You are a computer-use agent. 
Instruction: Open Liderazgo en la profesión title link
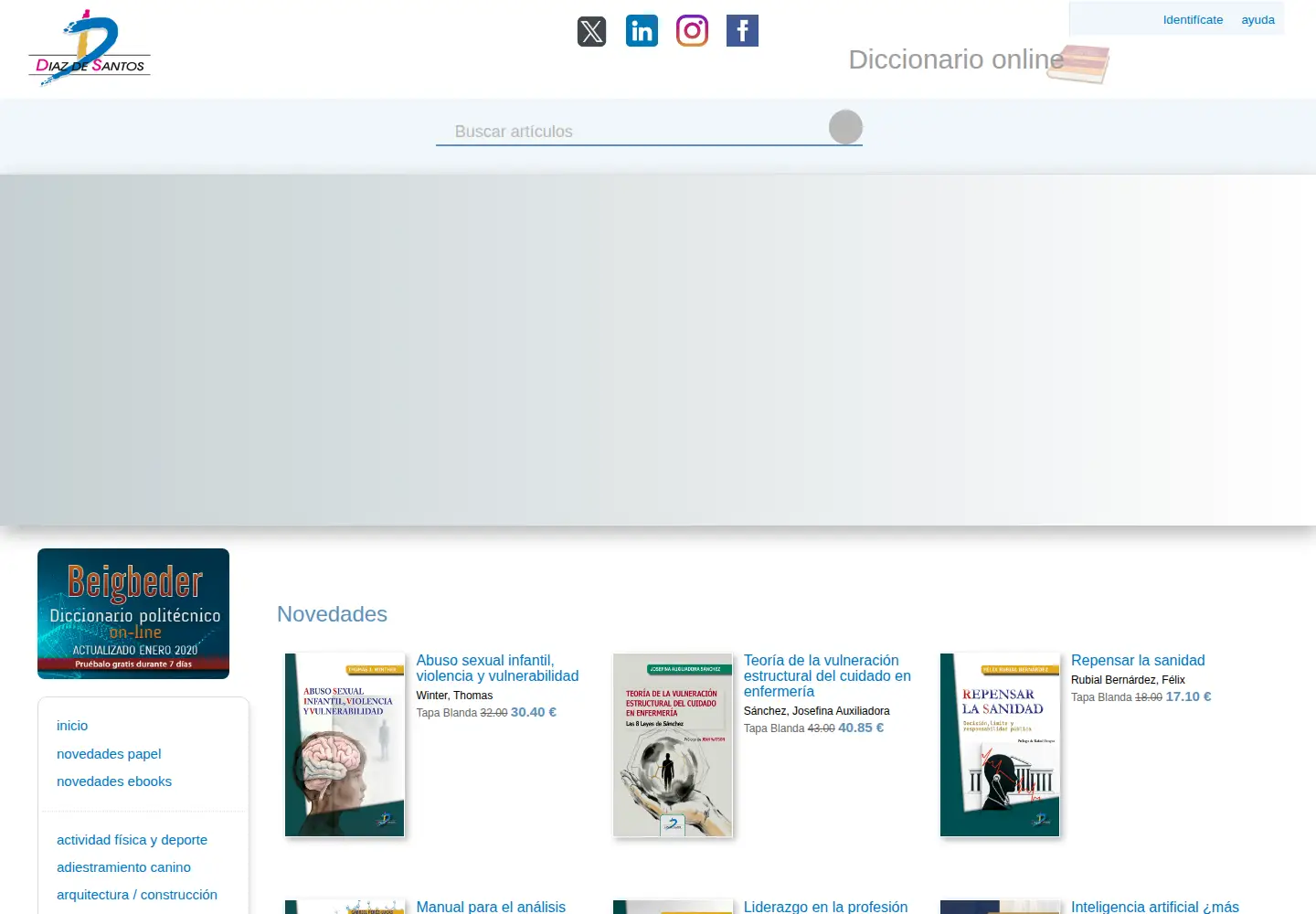click(x=825, y=907)
